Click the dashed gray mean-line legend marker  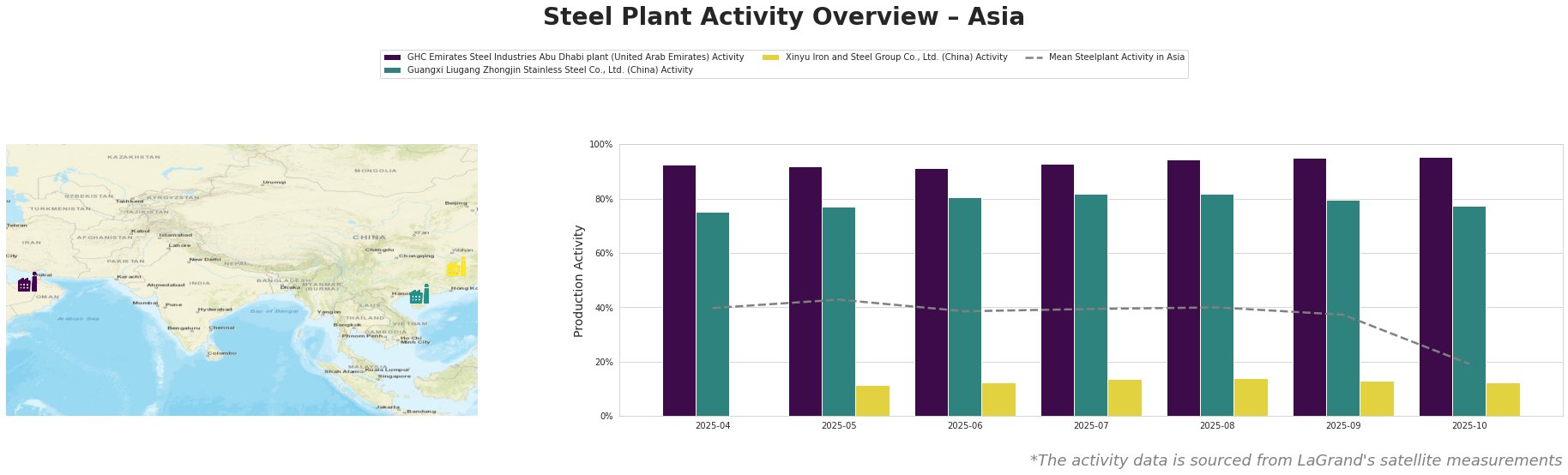(1034, 57)
